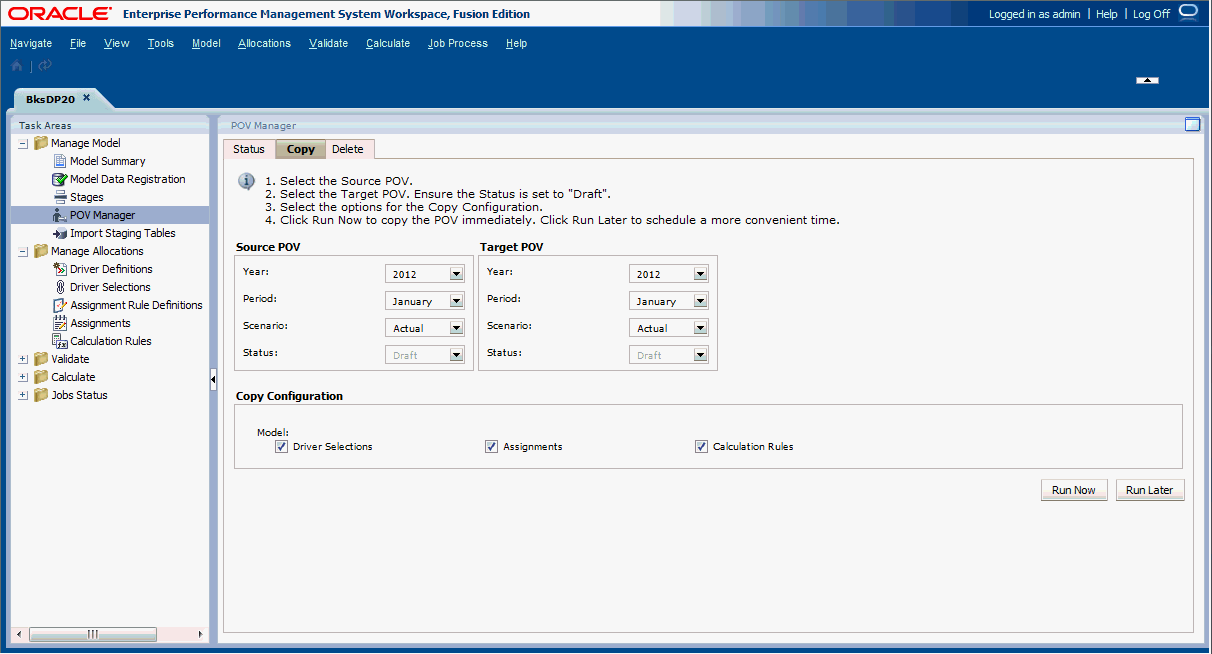Click the Manage Model folder icon
Screen dimensions: 1212x654
click(41, 143)
